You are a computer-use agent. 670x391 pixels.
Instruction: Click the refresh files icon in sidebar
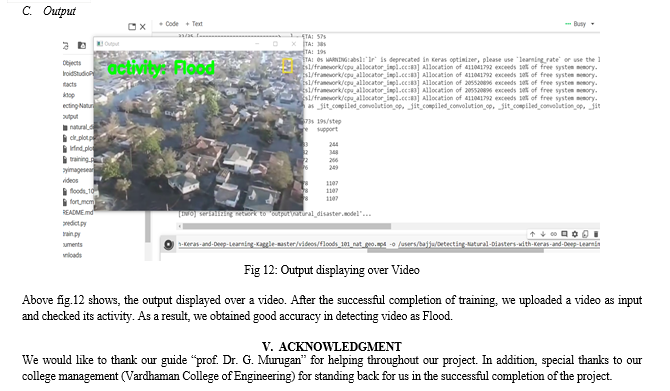[x=65, y=46]
